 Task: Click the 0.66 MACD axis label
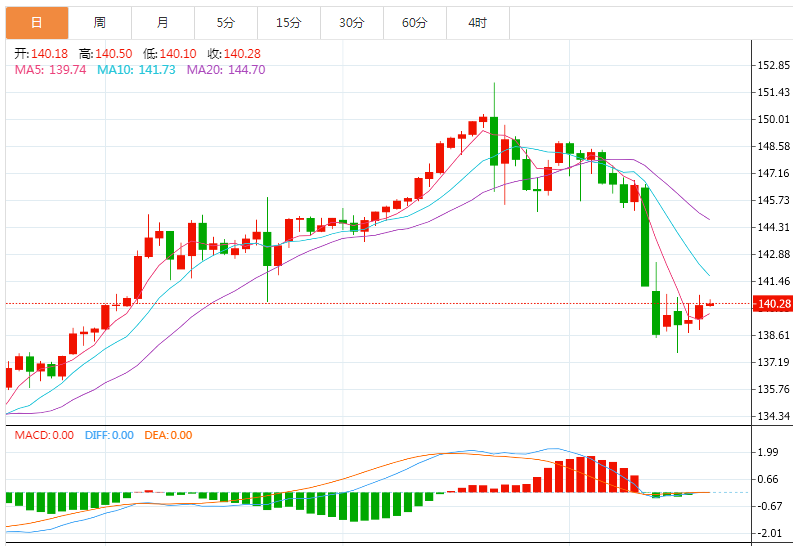click(768, 479)
